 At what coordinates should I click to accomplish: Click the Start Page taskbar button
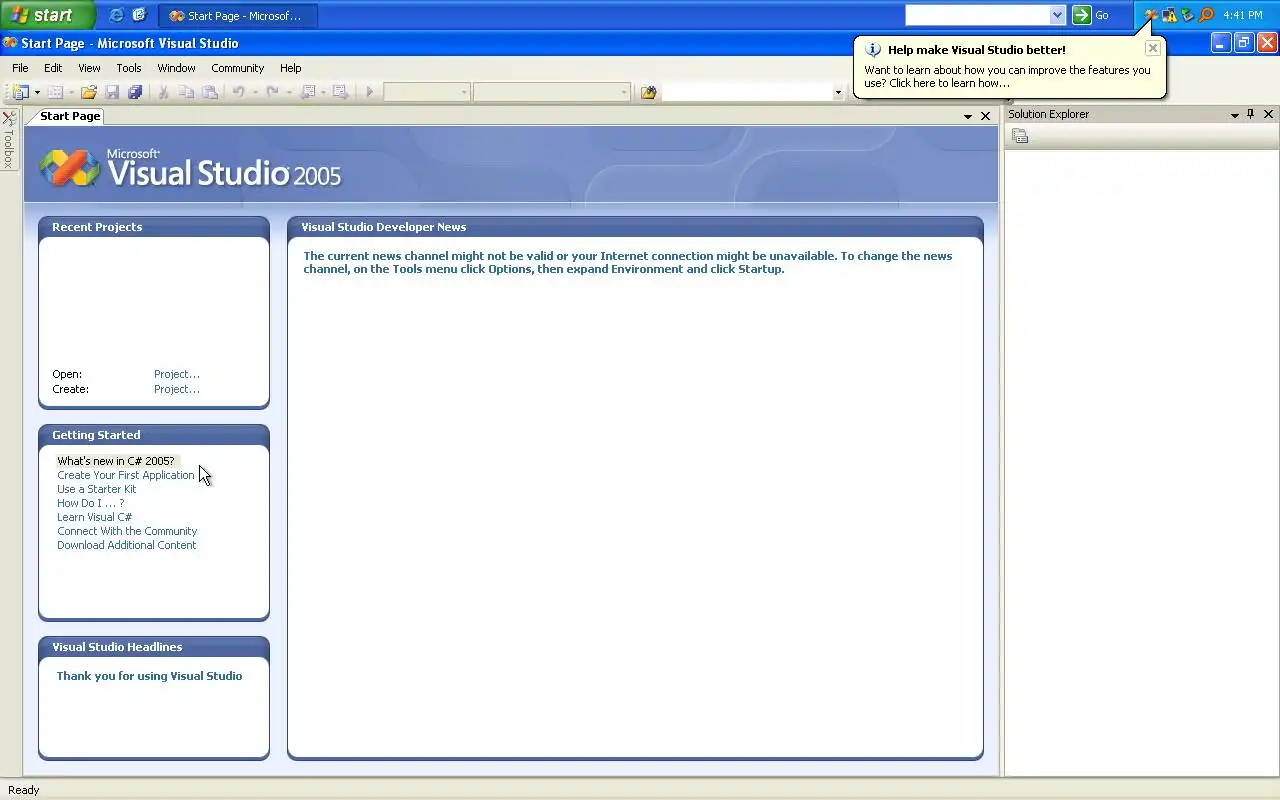click(x=238, y=15)
